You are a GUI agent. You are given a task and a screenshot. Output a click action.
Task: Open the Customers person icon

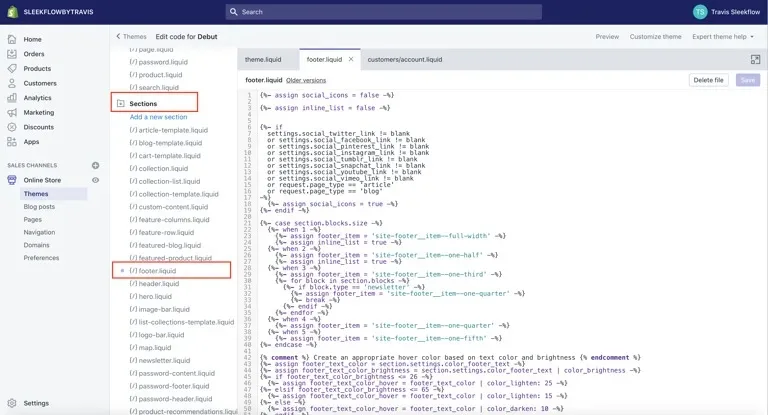click(x=12, y=83)
